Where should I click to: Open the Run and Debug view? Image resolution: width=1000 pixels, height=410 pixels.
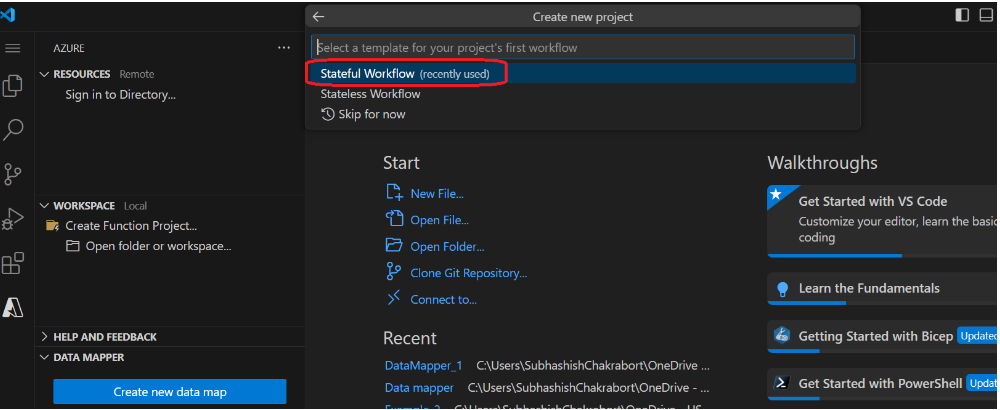click(13, 219)
